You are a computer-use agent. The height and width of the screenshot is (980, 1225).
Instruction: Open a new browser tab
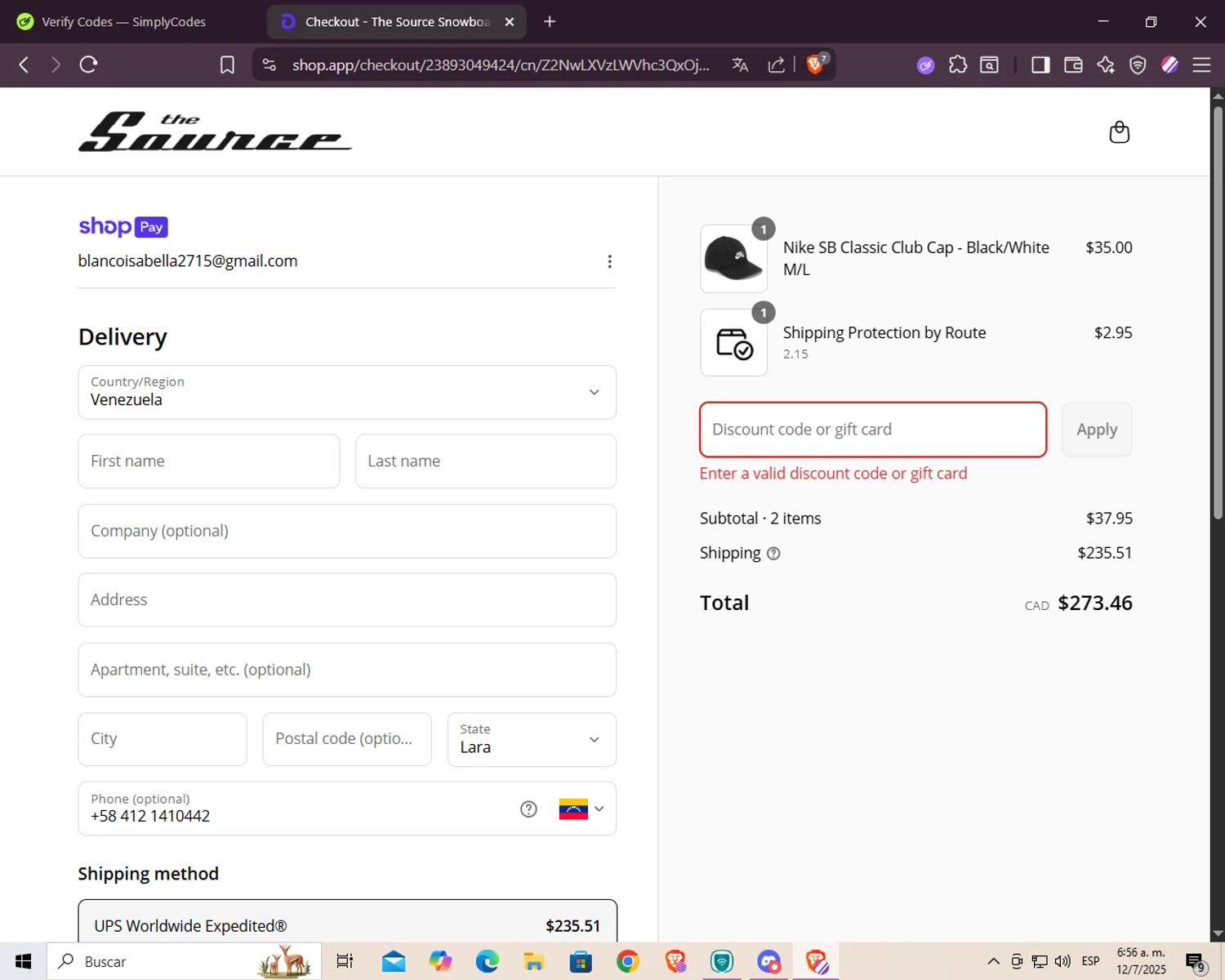(550, 21)
